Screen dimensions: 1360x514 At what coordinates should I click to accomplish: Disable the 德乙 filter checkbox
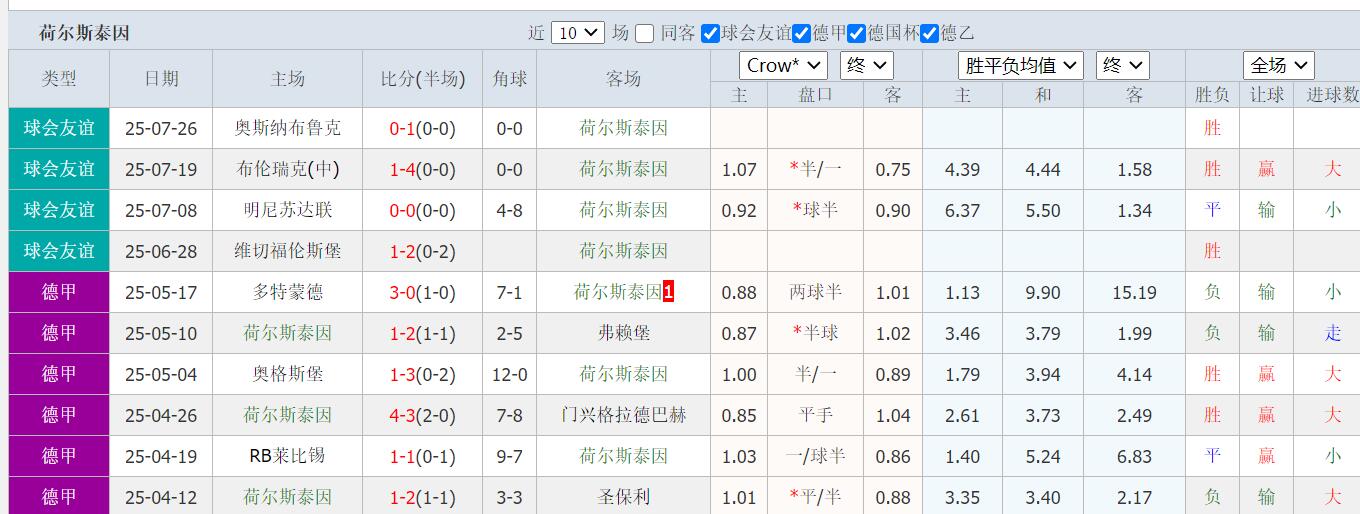(930, 33)
